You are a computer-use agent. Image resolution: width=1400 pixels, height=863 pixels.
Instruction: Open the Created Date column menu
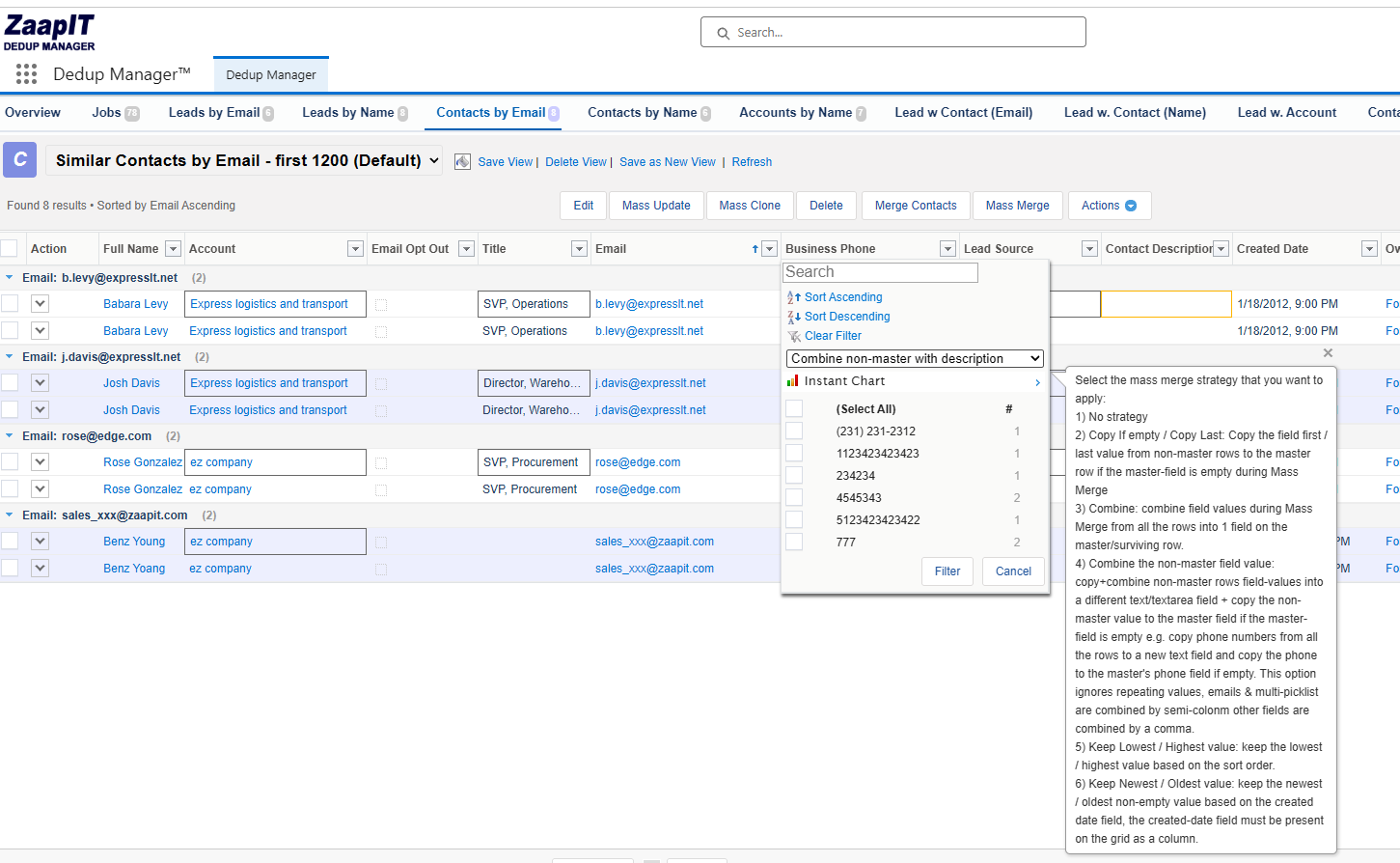tap(1369, 249)
